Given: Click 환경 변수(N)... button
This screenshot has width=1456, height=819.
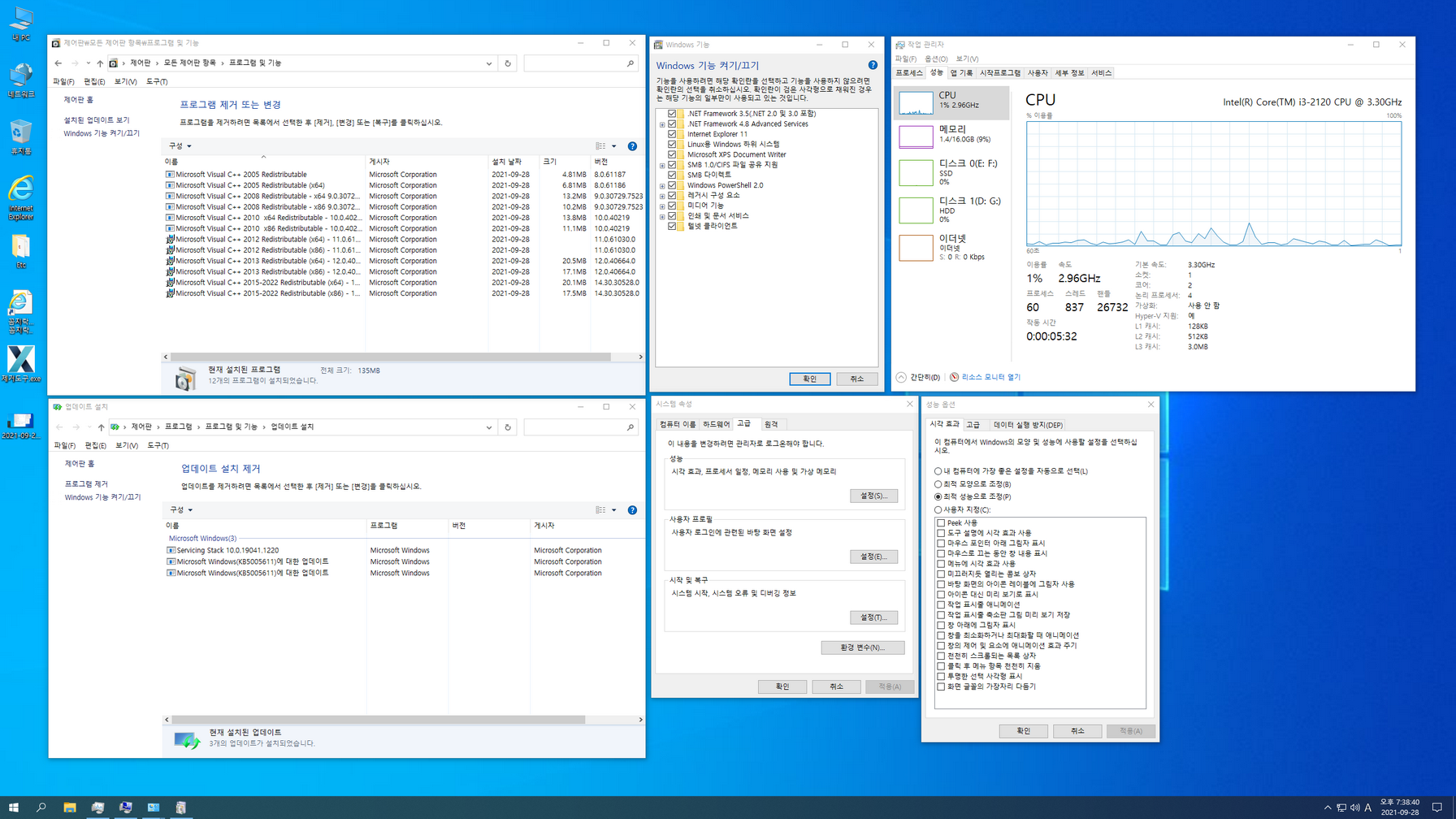Looking at the screenshot, I should pyautogui.click(x=862, y=648).
